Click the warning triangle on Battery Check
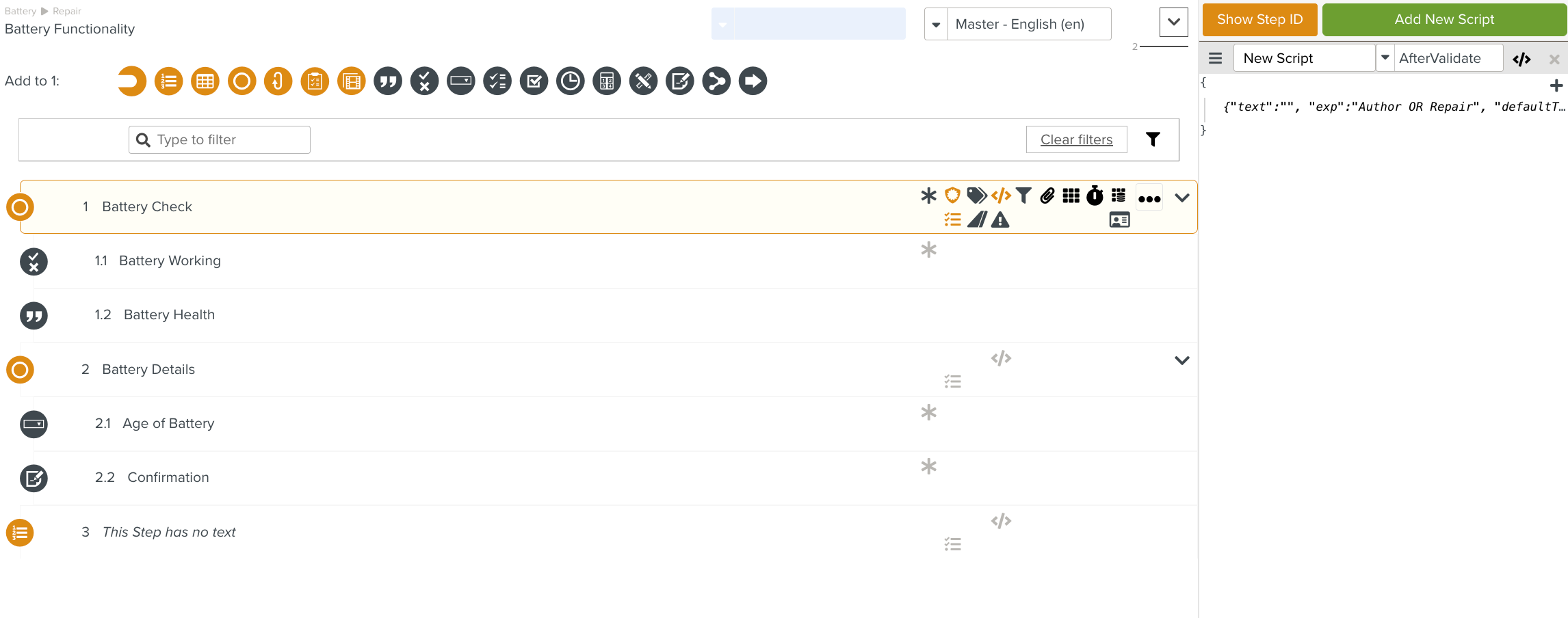1568x618 pixels. pos(1000,220)
